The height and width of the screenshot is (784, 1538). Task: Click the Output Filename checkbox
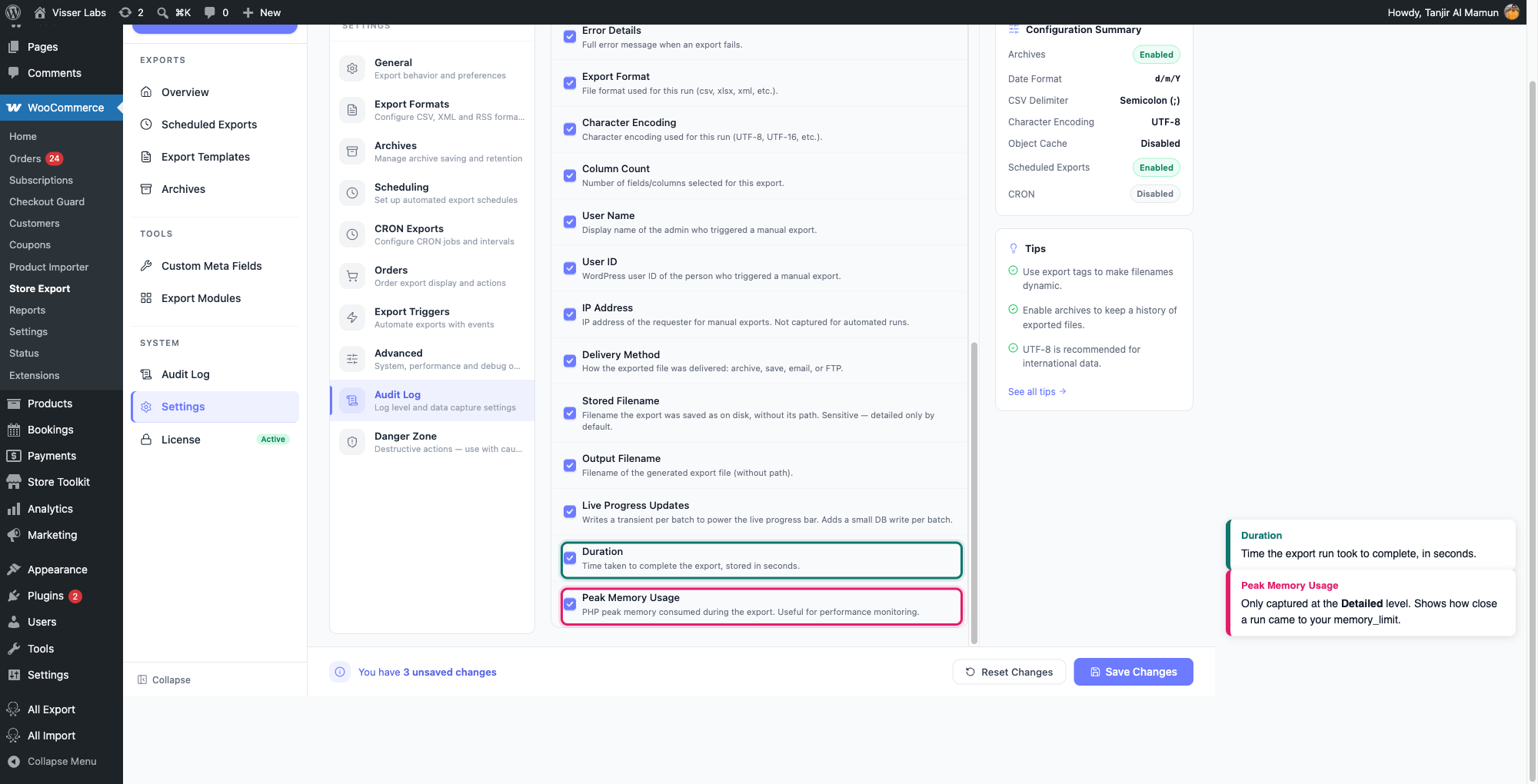pos(570,465)
